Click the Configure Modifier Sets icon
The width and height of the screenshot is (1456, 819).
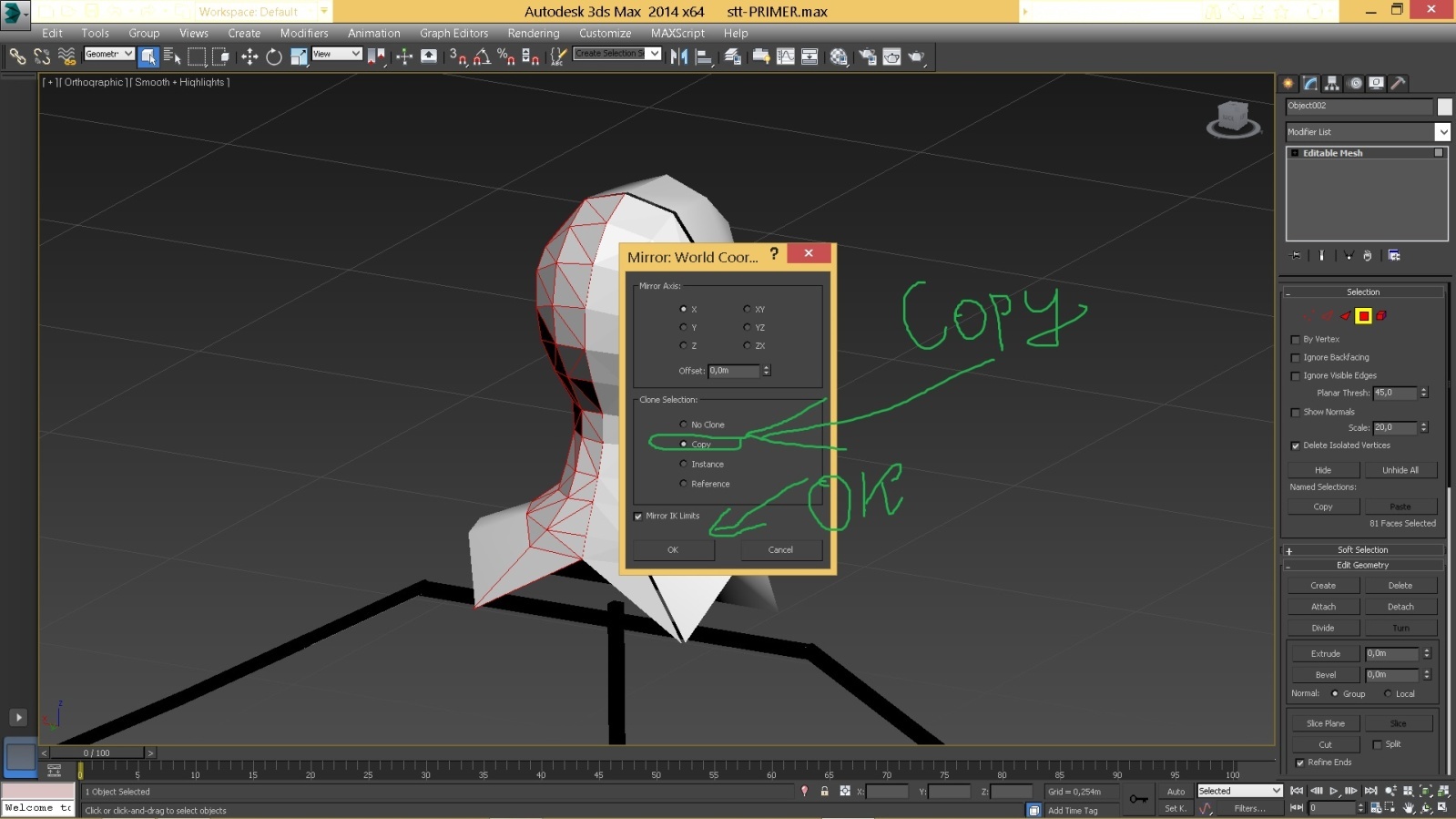pos(1394,256)
